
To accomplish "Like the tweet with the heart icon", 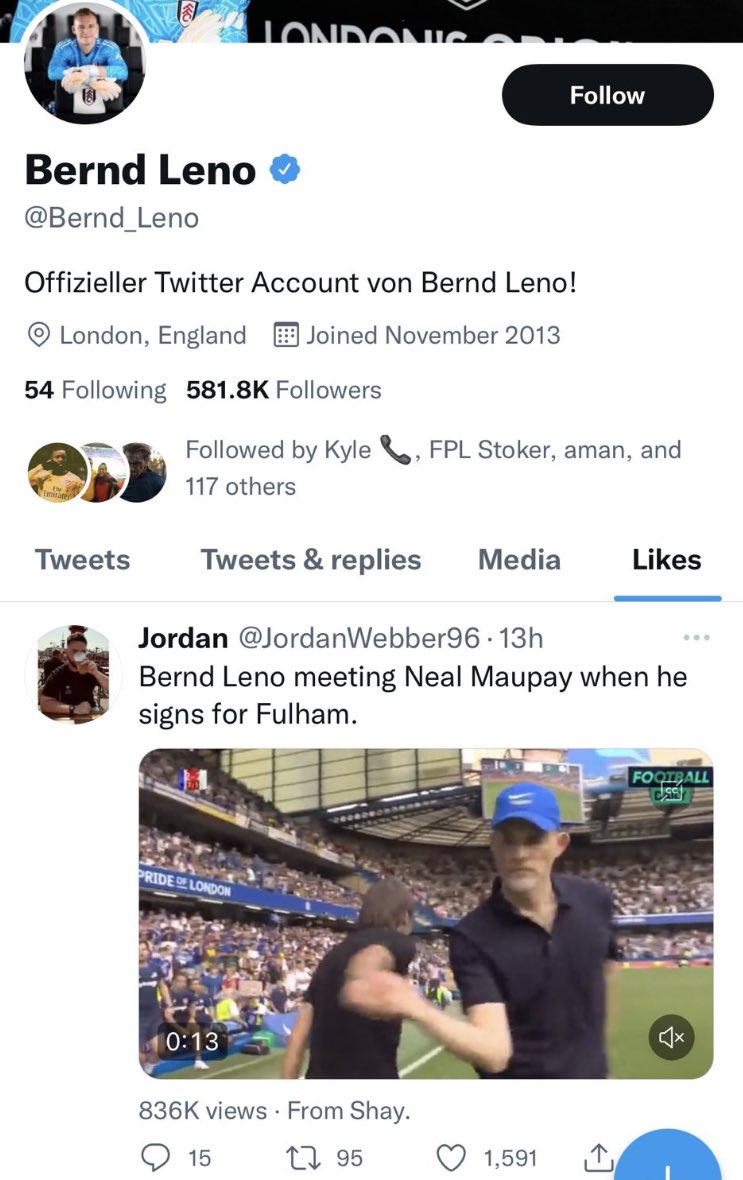I will click(x=452, y=1157).
